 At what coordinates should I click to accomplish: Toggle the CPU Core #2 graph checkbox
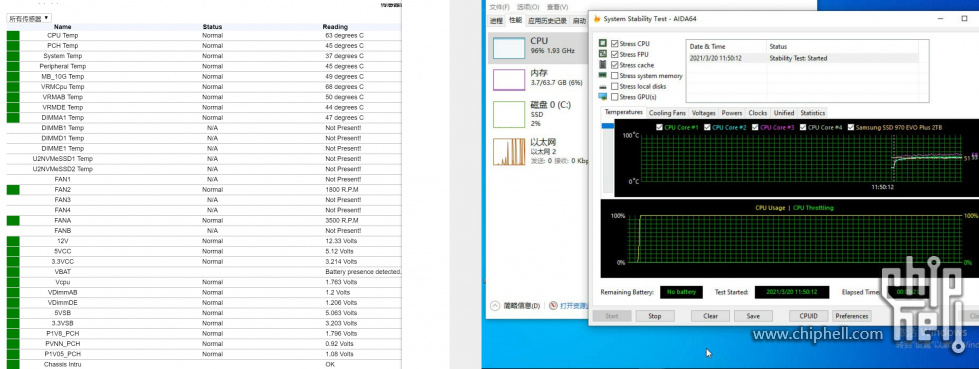click(x=707, y=127)
